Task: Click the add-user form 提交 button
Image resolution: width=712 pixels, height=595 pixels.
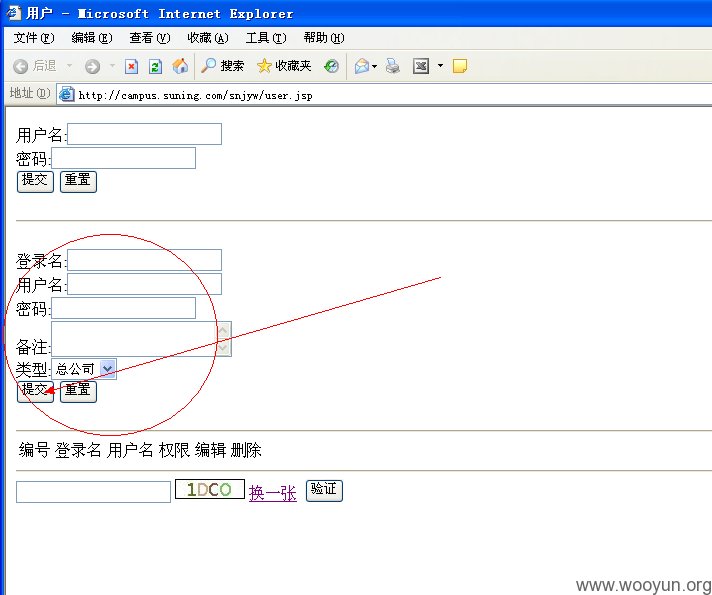Action: click(35, 391)
